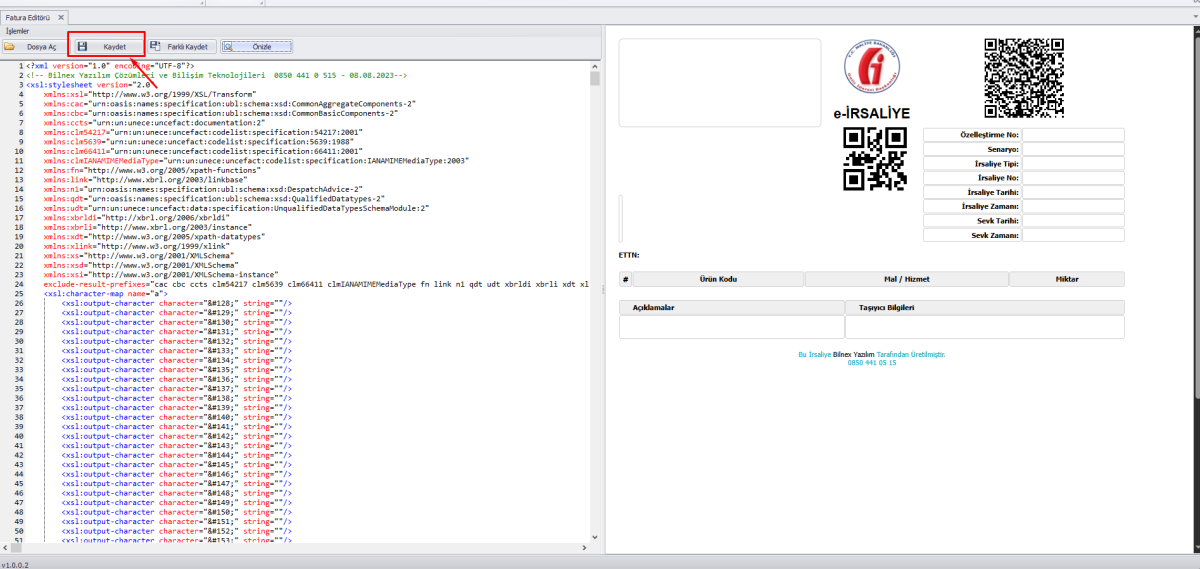Click the large QR code at top right
The height and width of the screenshot is (569, 1200).
coord(1024,78)
